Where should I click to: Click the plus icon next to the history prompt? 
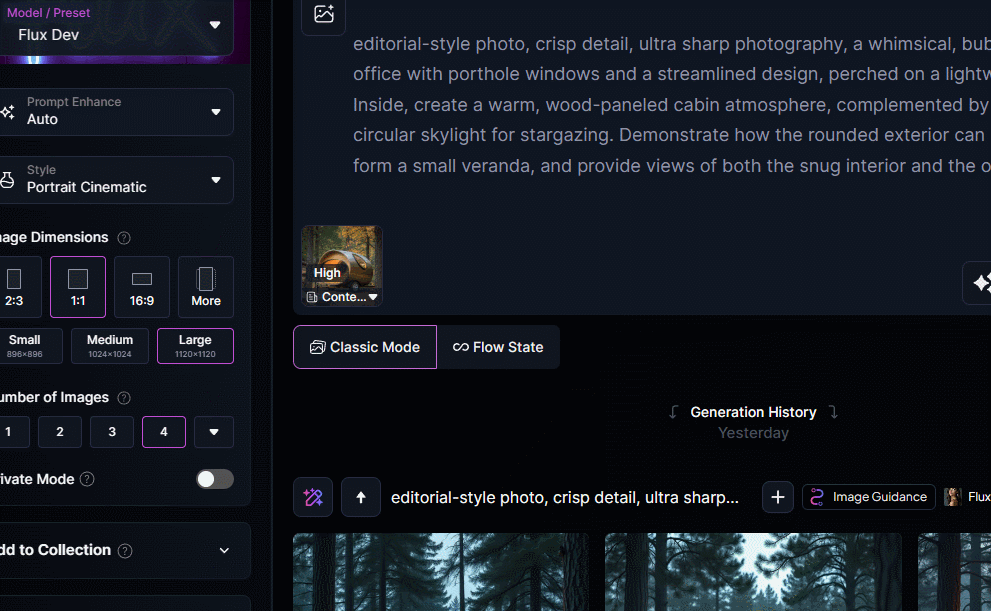tap(777, 497)
